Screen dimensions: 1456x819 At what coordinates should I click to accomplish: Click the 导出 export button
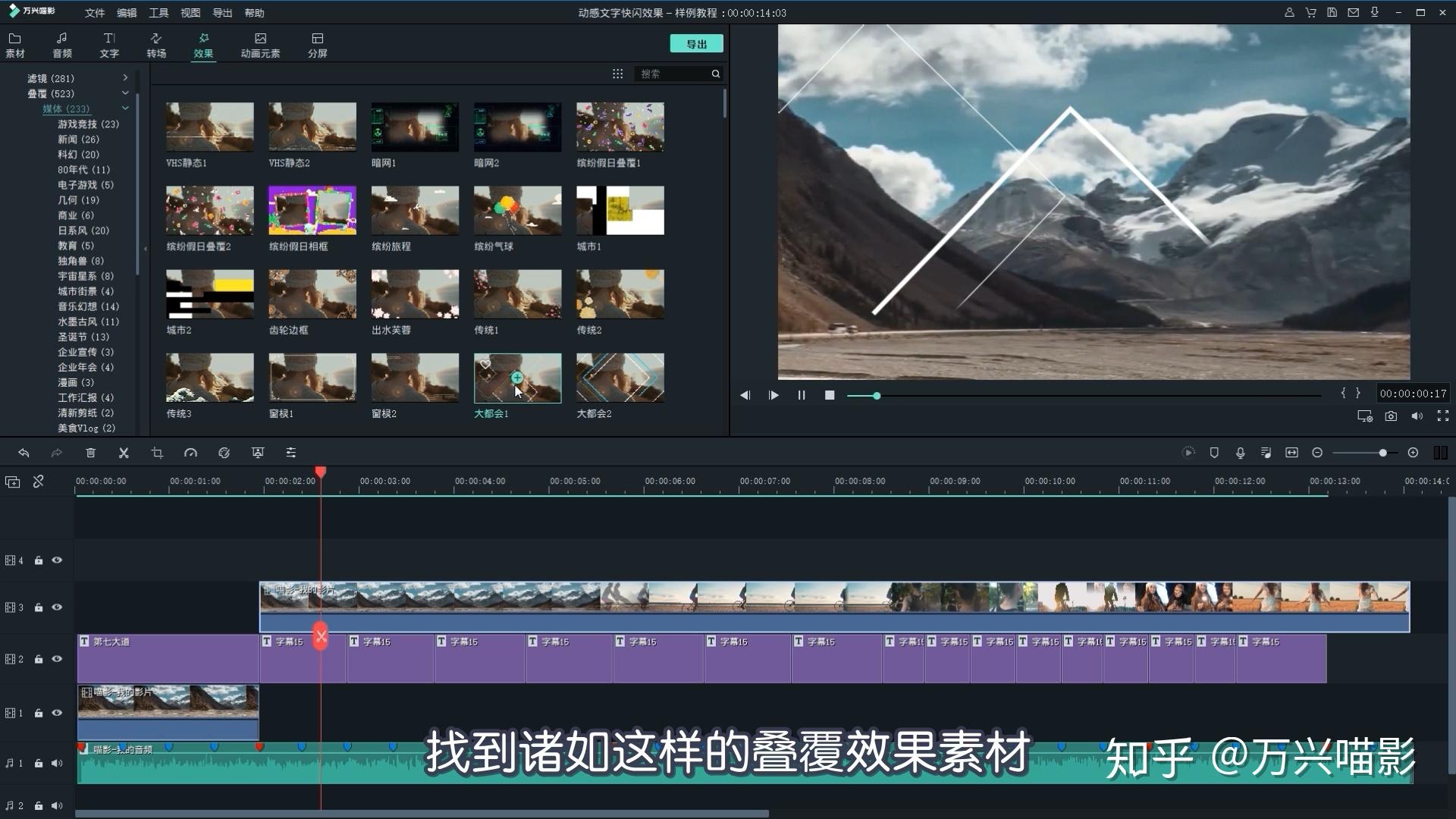click(x=696, y=44)
